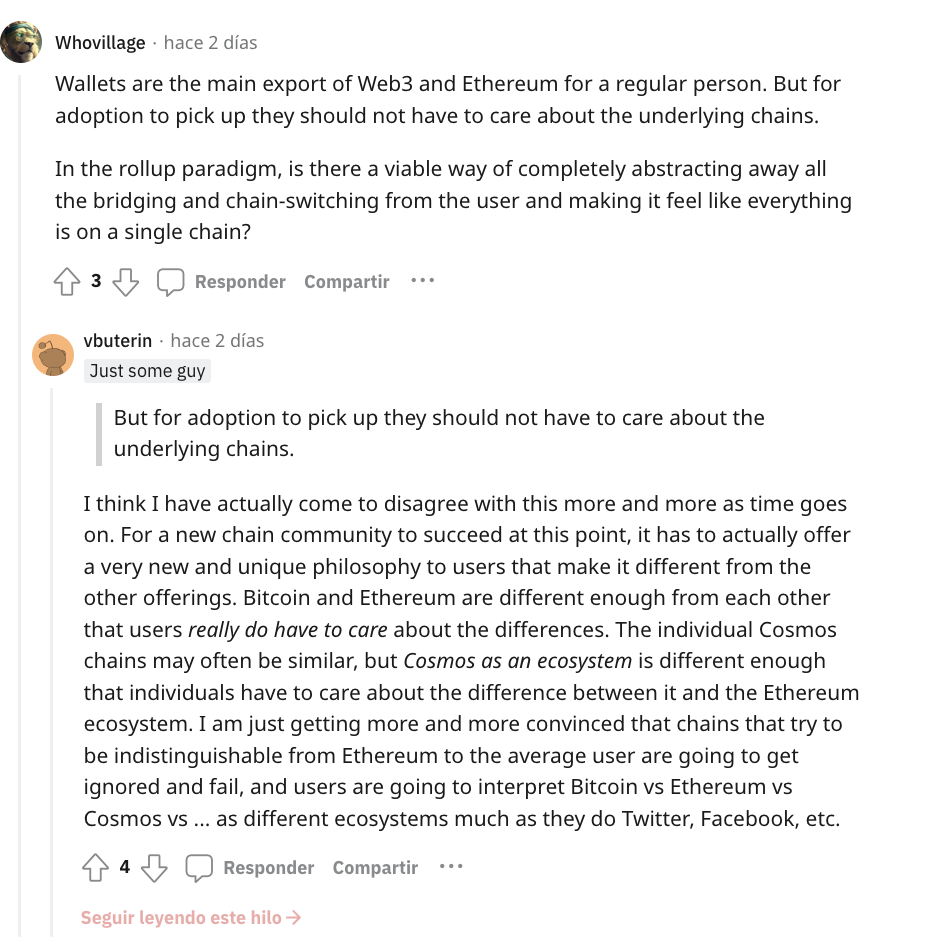Viewport: 938px width, 950px height.
Task: Click 'hace 2 días' timestamp on Whovillage's comment
Action: tap(210, 43)
